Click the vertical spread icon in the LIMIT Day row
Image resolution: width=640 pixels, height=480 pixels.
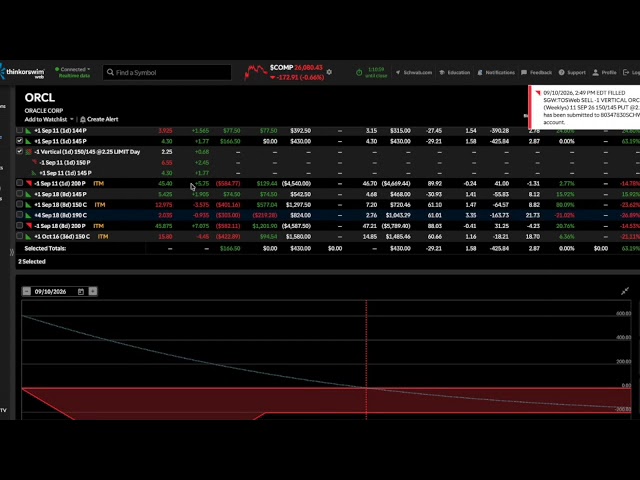(x=29, y=152)
